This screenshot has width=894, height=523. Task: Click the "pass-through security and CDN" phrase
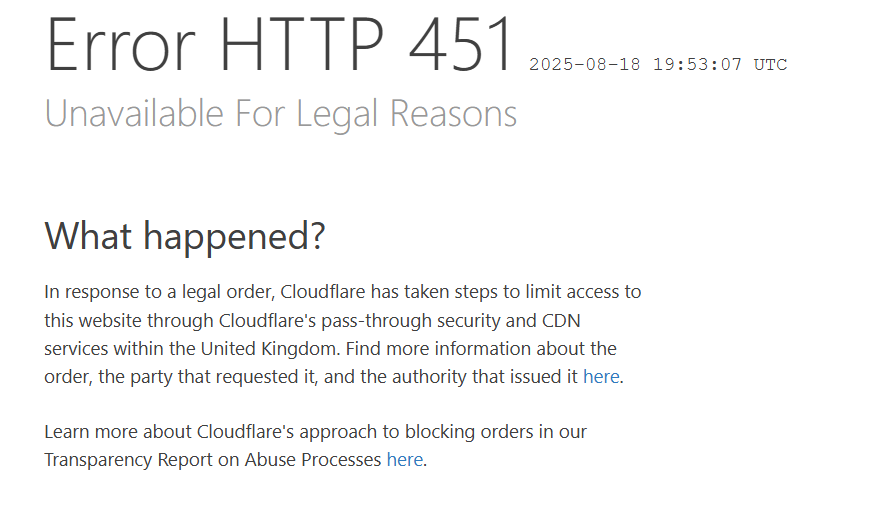pos(450,321)
